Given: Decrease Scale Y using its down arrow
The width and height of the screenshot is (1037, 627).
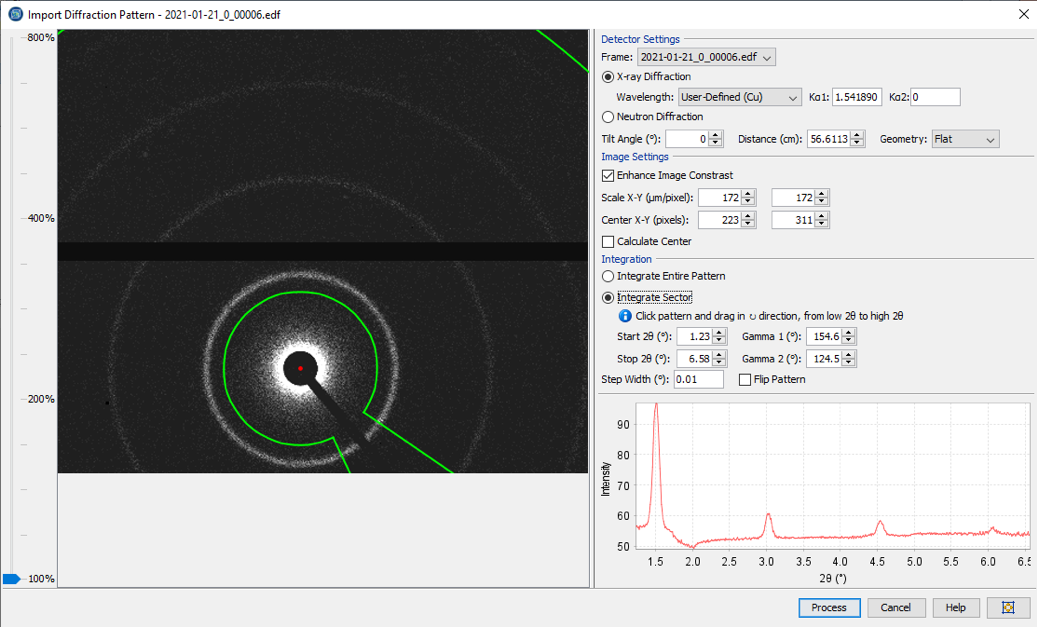Looking at the screenshot, I should click(822, 202).
